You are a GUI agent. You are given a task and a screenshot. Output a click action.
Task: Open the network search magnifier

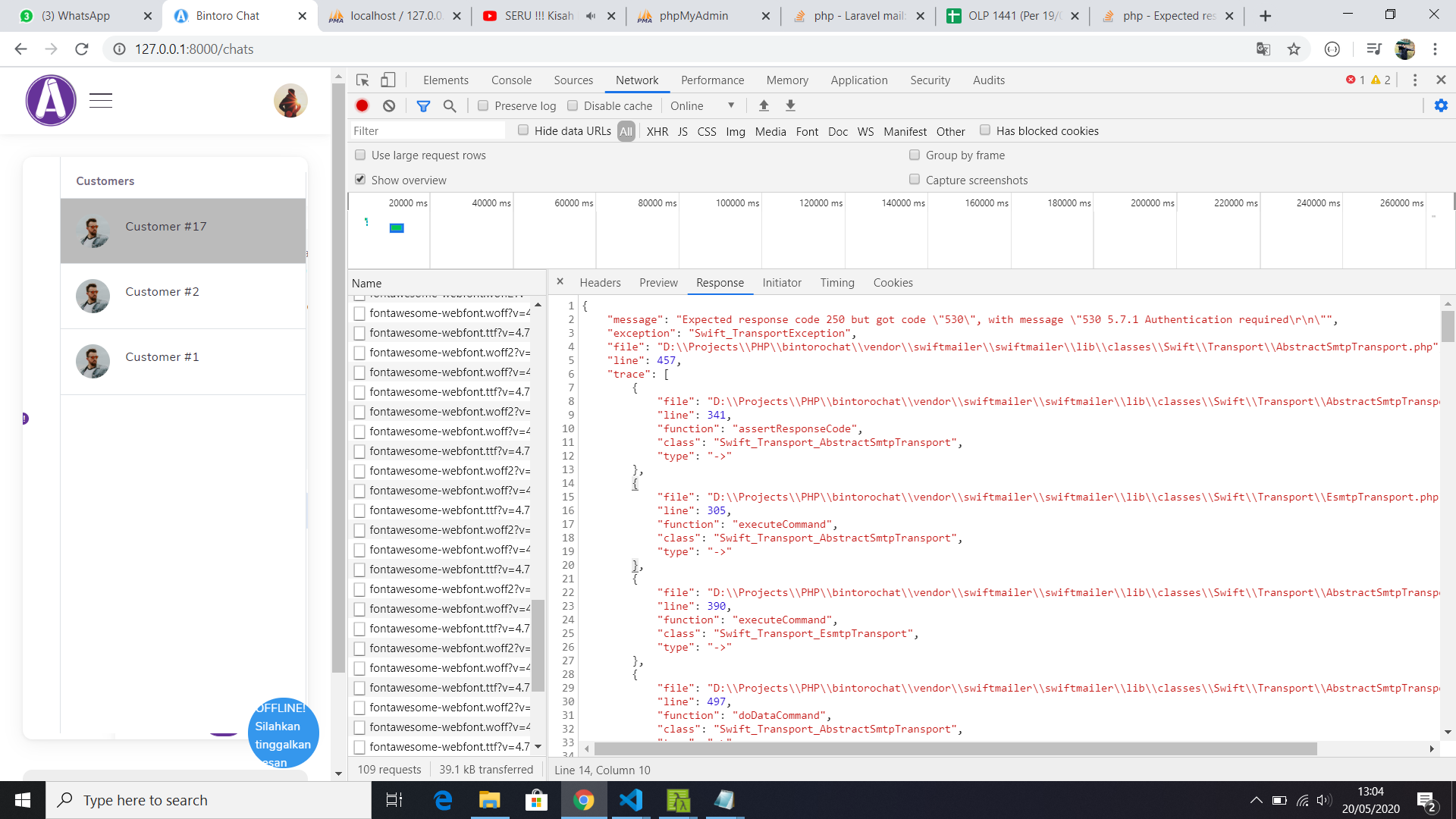click(x=450, y=106)
